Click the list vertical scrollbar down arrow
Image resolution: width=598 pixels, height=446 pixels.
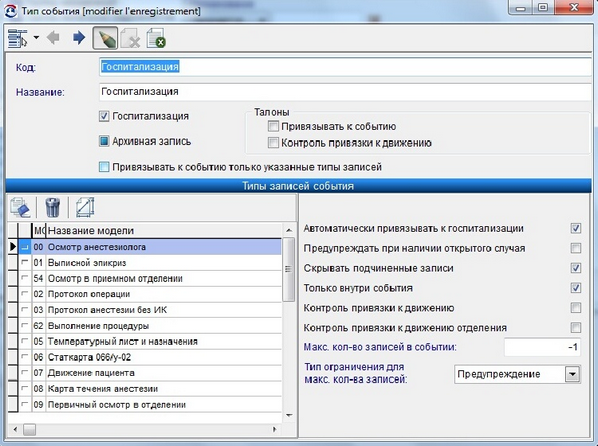pos(289,415)
